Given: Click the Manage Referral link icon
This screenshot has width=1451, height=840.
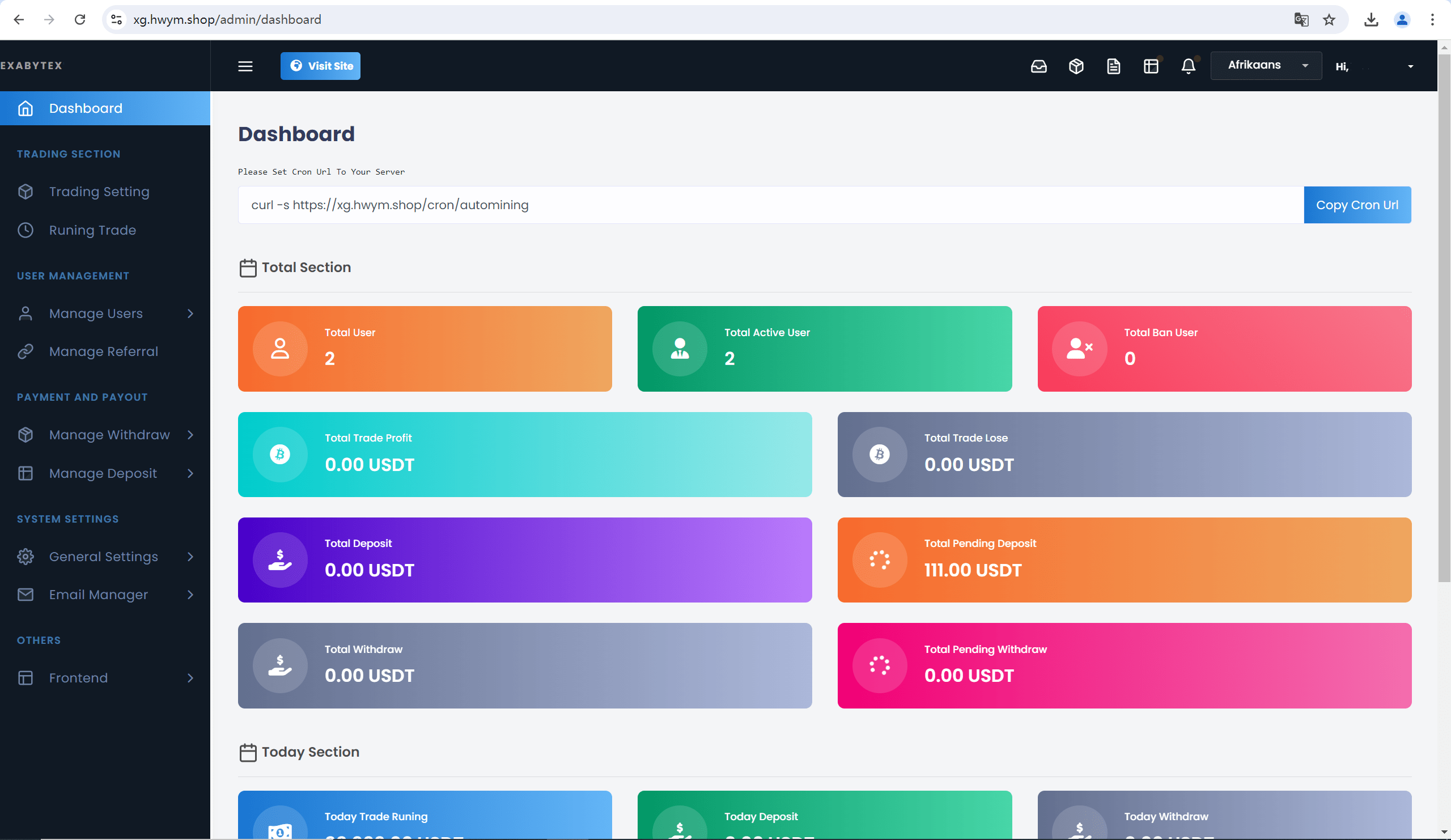Looking at the screenshot, I should coord(27,351).
